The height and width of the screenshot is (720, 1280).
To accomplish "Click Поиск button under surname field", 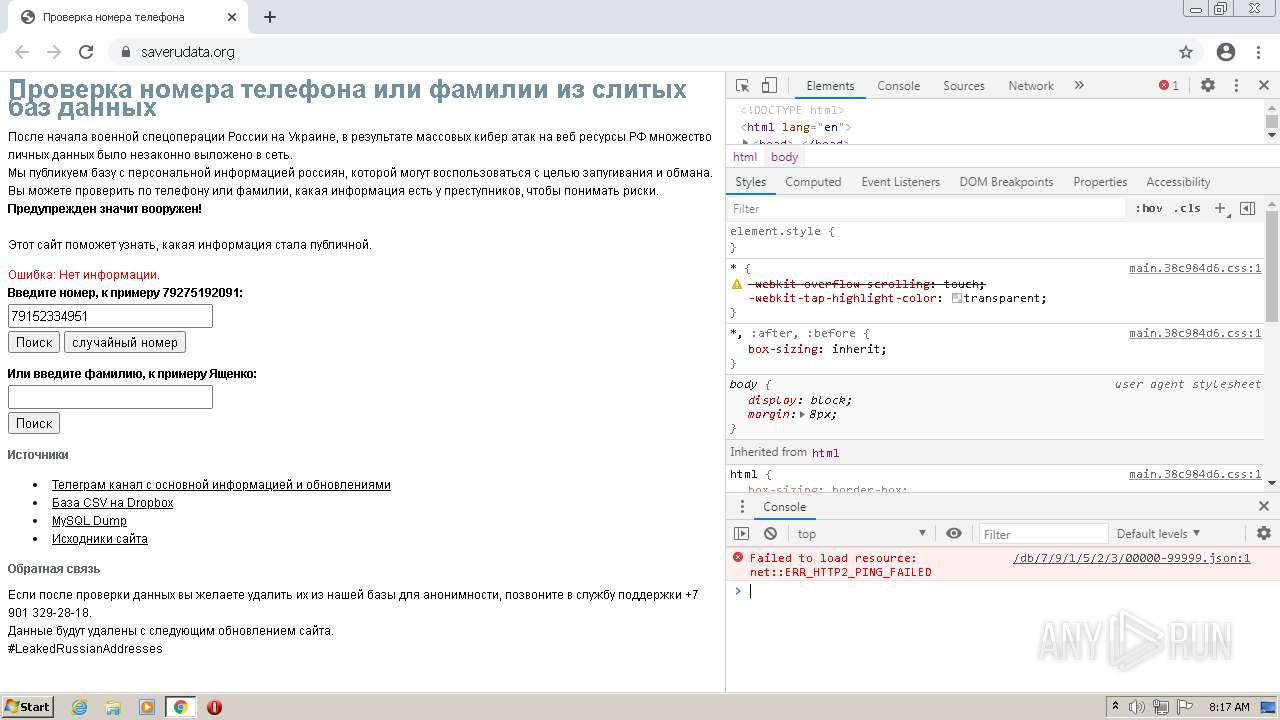I will click(x=34, y=423).
